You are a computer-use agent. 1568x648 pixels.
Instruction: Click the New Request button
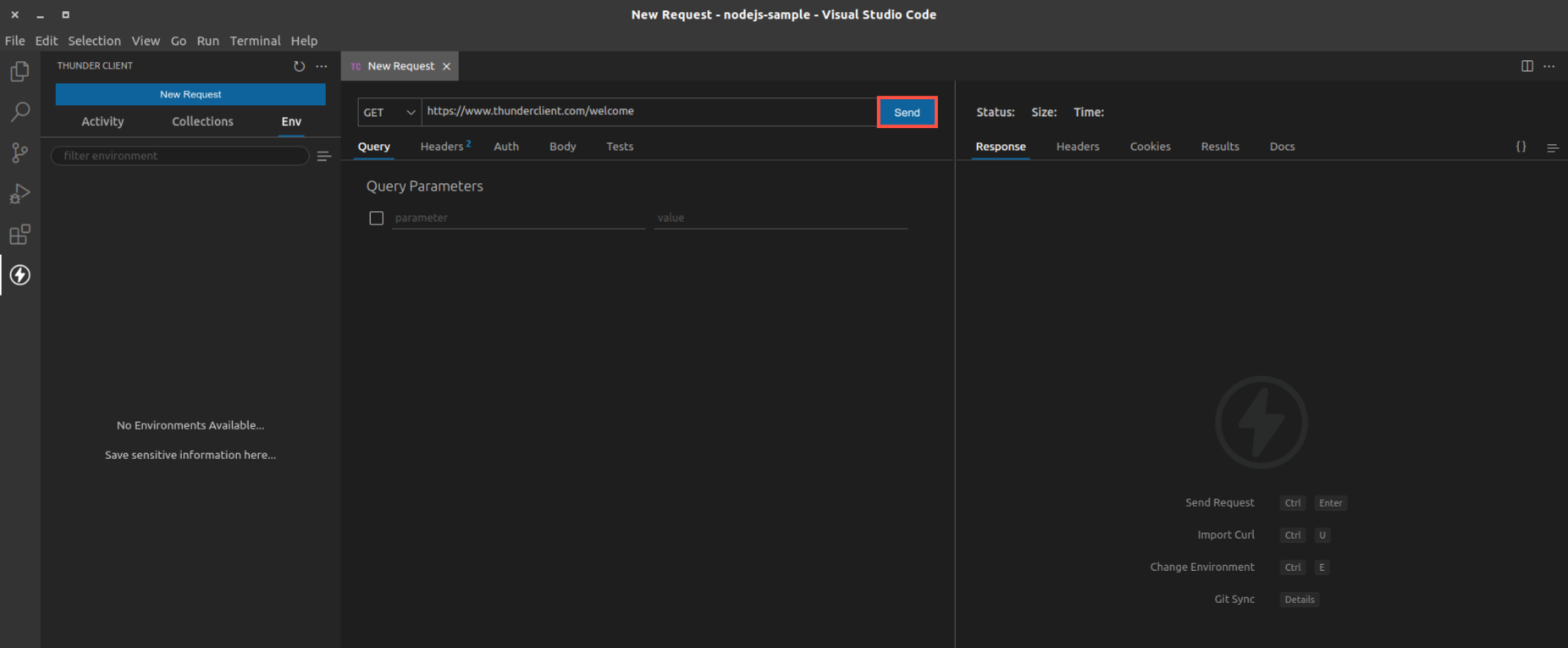pos(190,94)
